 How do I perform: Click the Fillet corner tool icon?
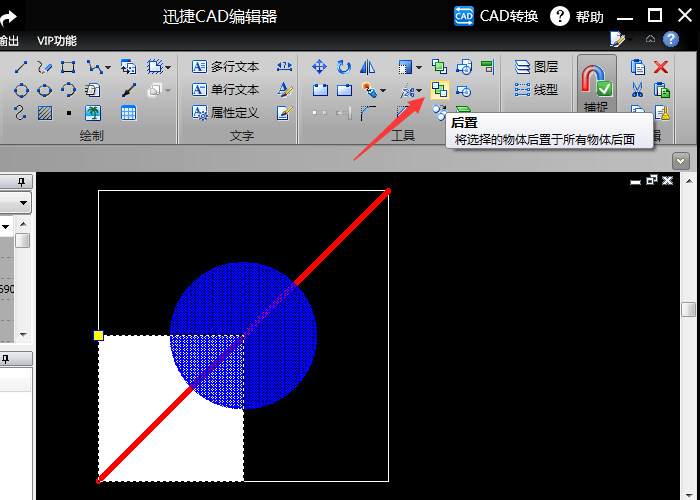coord(368,113)
